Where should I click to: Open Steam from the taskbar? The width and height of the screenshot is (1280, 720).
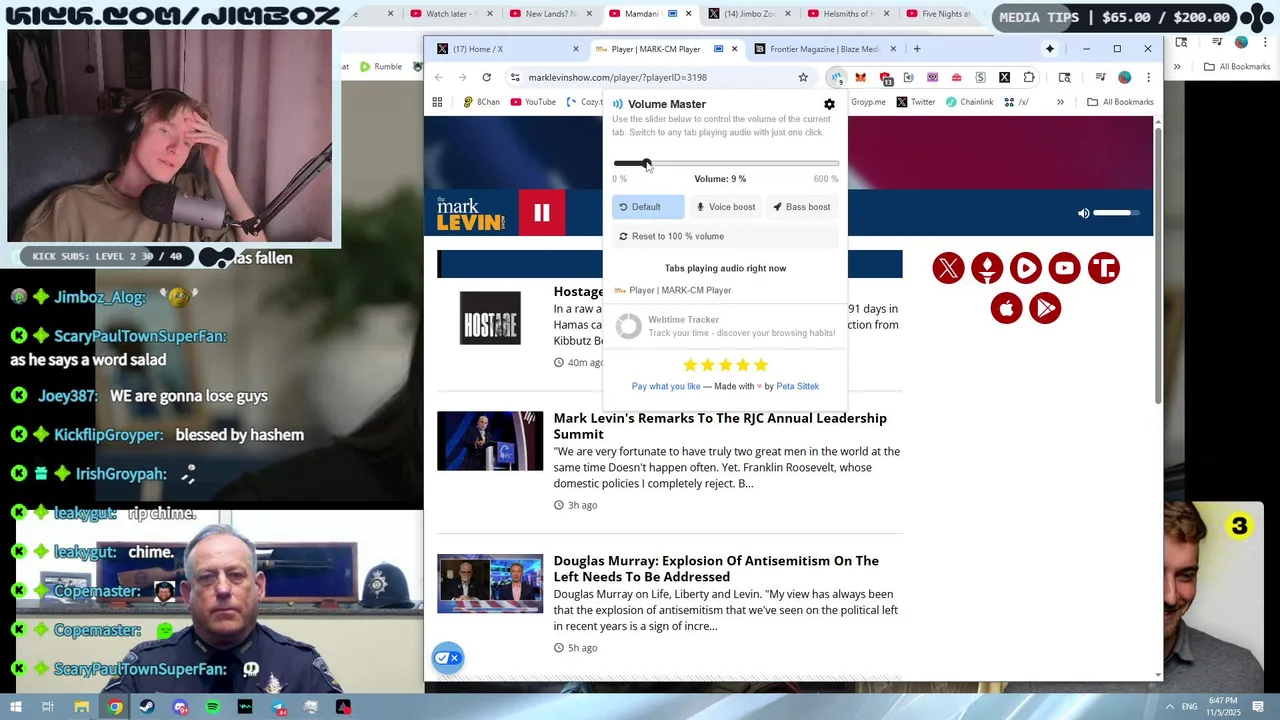147,707
